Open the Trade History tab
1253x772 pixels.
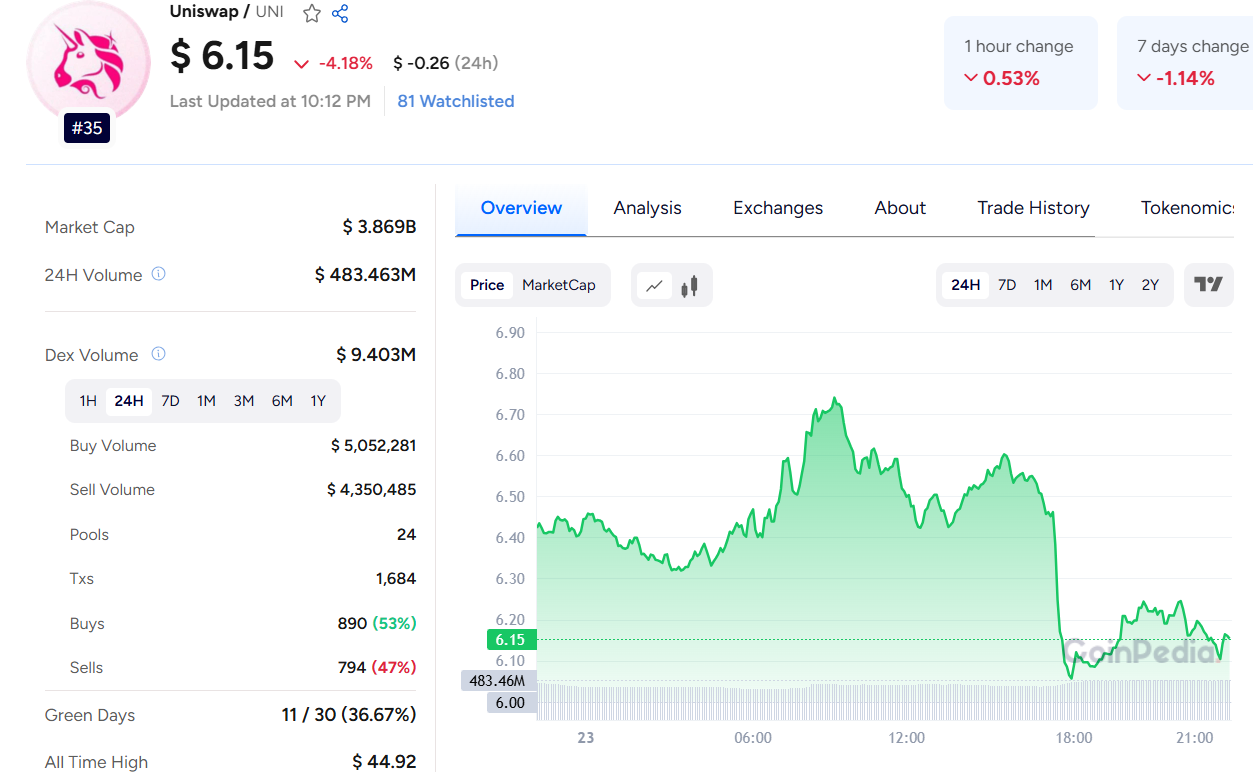click(1033, 208)
